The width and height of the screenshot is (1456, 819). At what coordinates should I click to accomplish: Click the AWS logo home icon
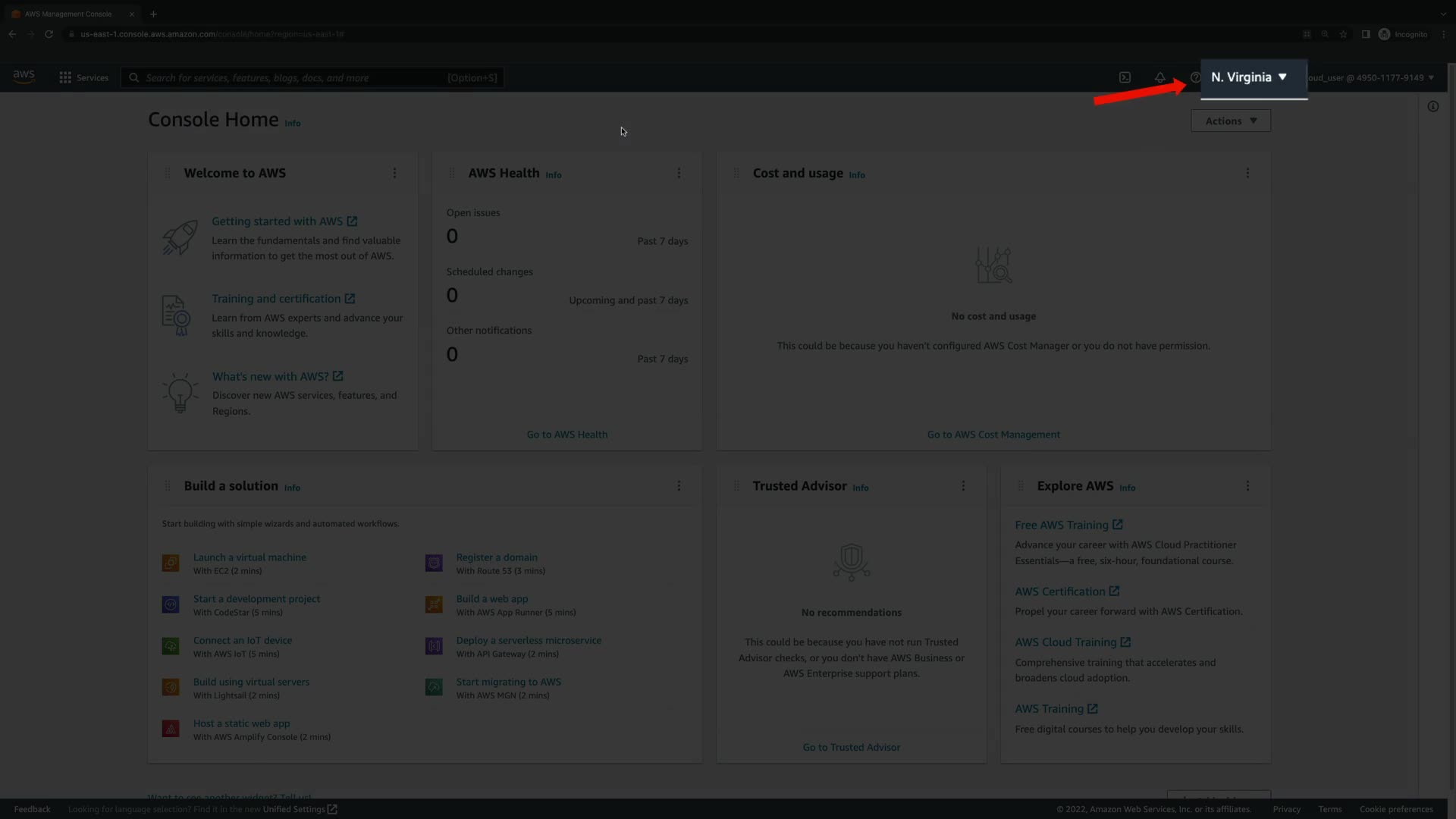tap(24, 77)
